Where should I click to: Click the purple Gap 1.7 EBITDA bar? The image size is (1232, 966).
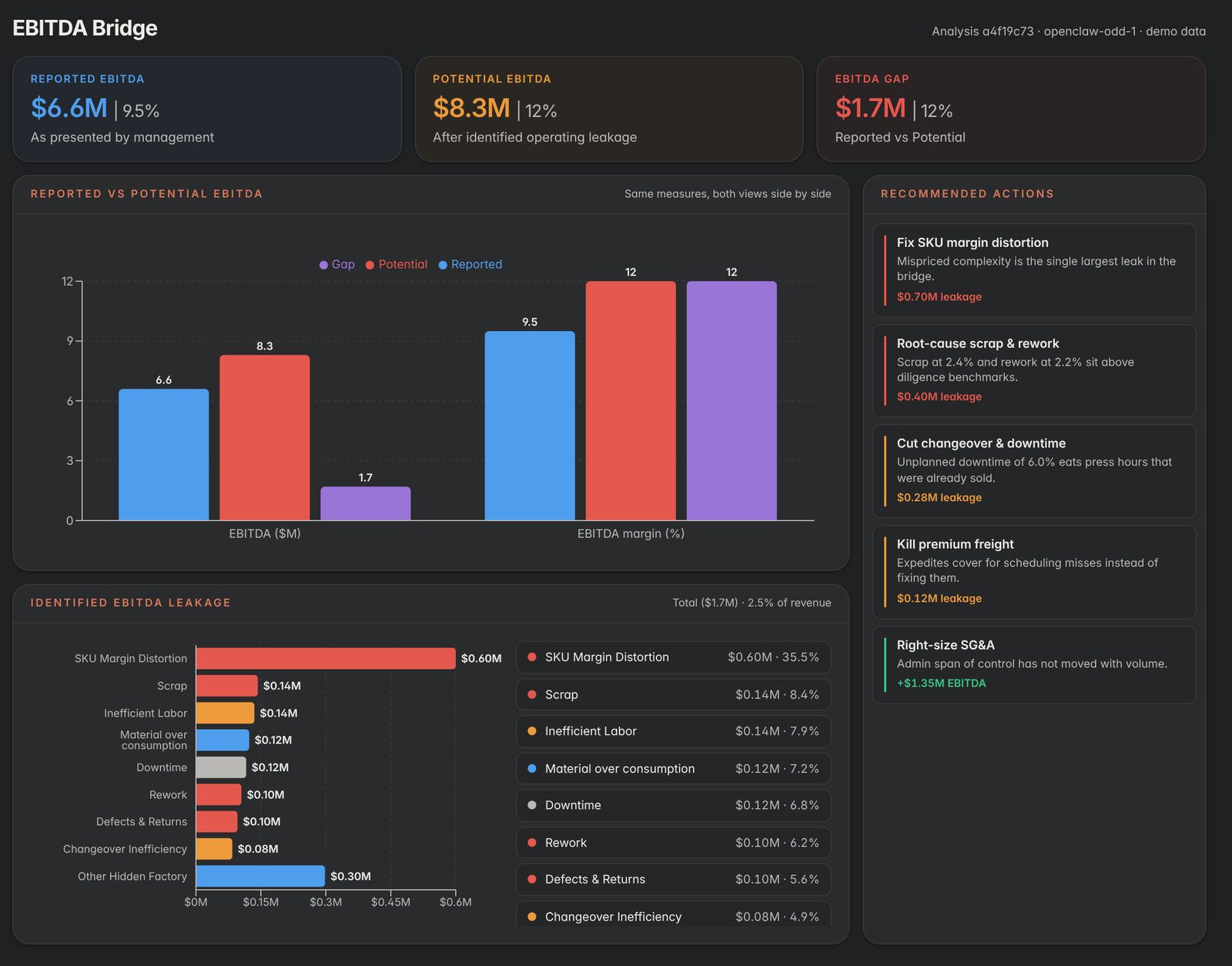(x=365, y=503)
